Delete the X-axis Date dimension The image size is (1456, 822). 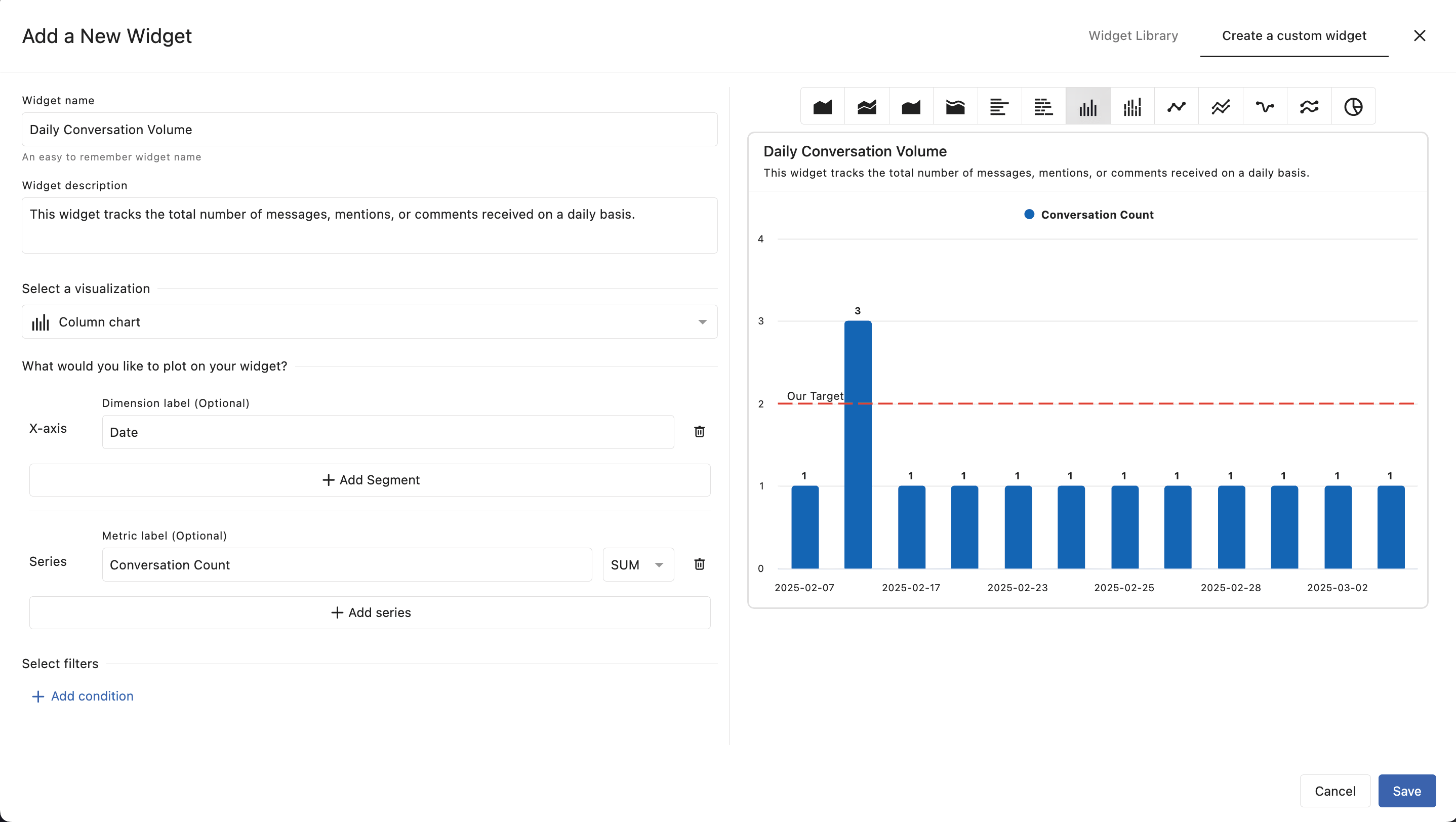[x=699, y=432]
